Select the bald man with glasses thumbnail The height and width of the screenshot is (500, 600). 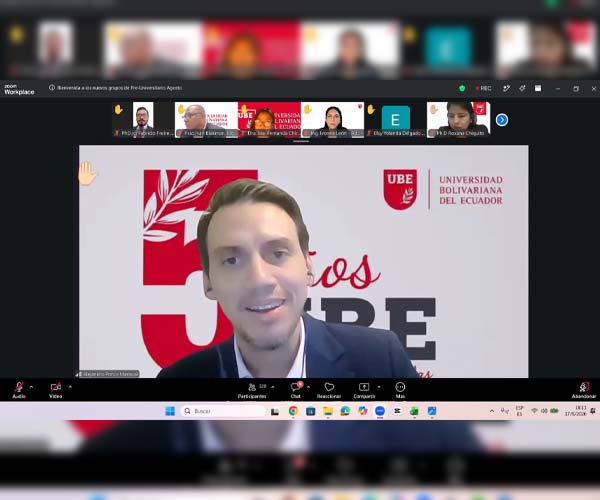tap(206, 119)
